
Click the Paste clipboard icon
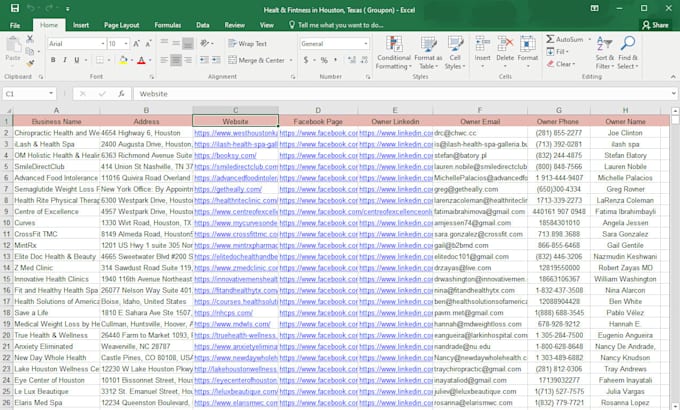(x=13, y=45)
